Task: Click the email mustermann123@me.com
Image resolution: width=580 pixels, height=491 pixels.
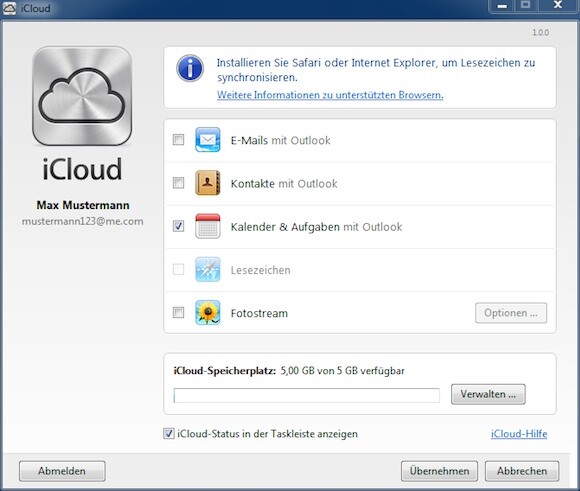Action: (x=82, y=221)
